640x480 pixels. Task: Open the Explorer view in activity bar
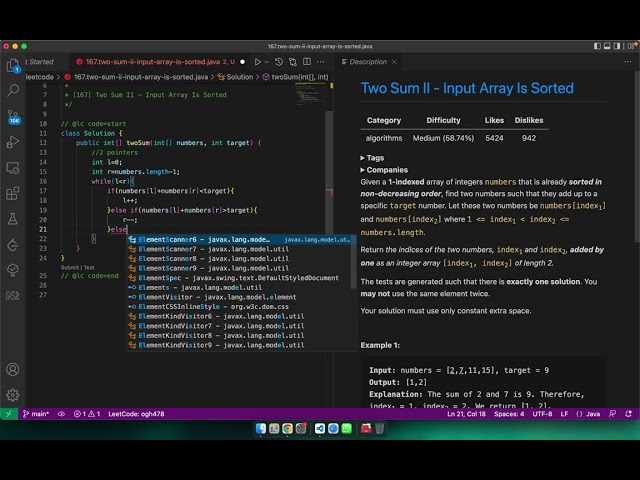coord(13,65)
